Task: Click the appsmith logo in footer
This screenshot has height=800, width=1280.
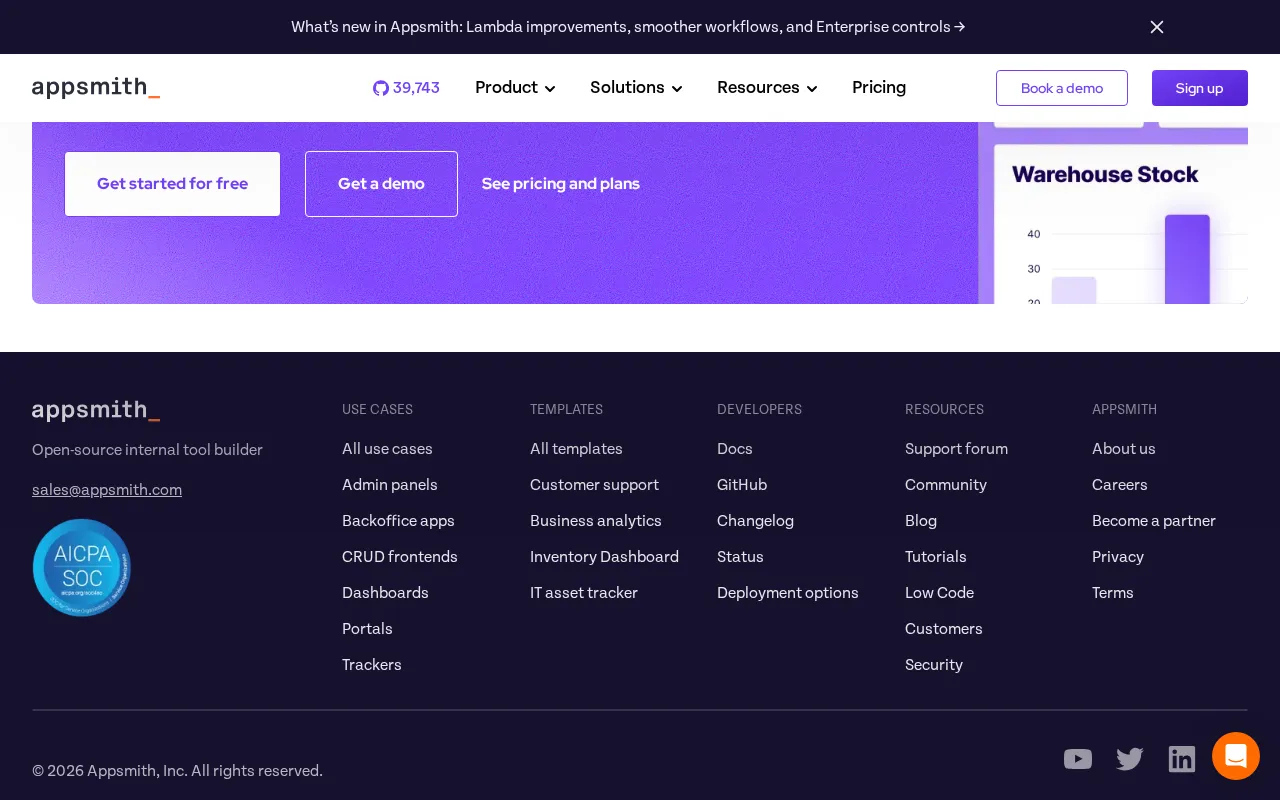Action: [96, 410]
